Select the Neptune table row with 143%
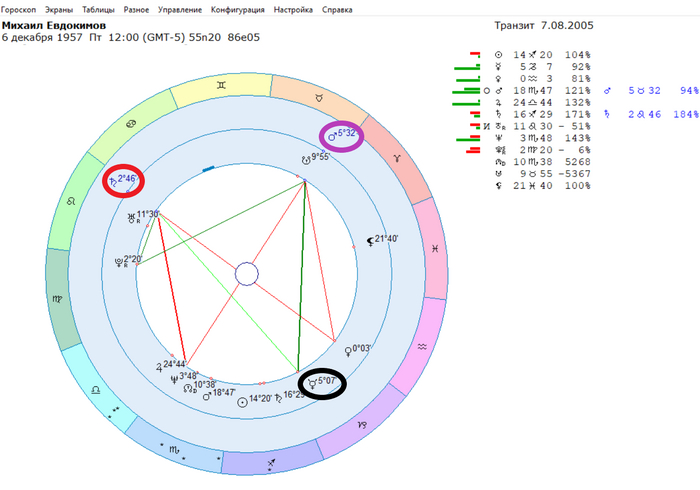 tap(542, 138)
